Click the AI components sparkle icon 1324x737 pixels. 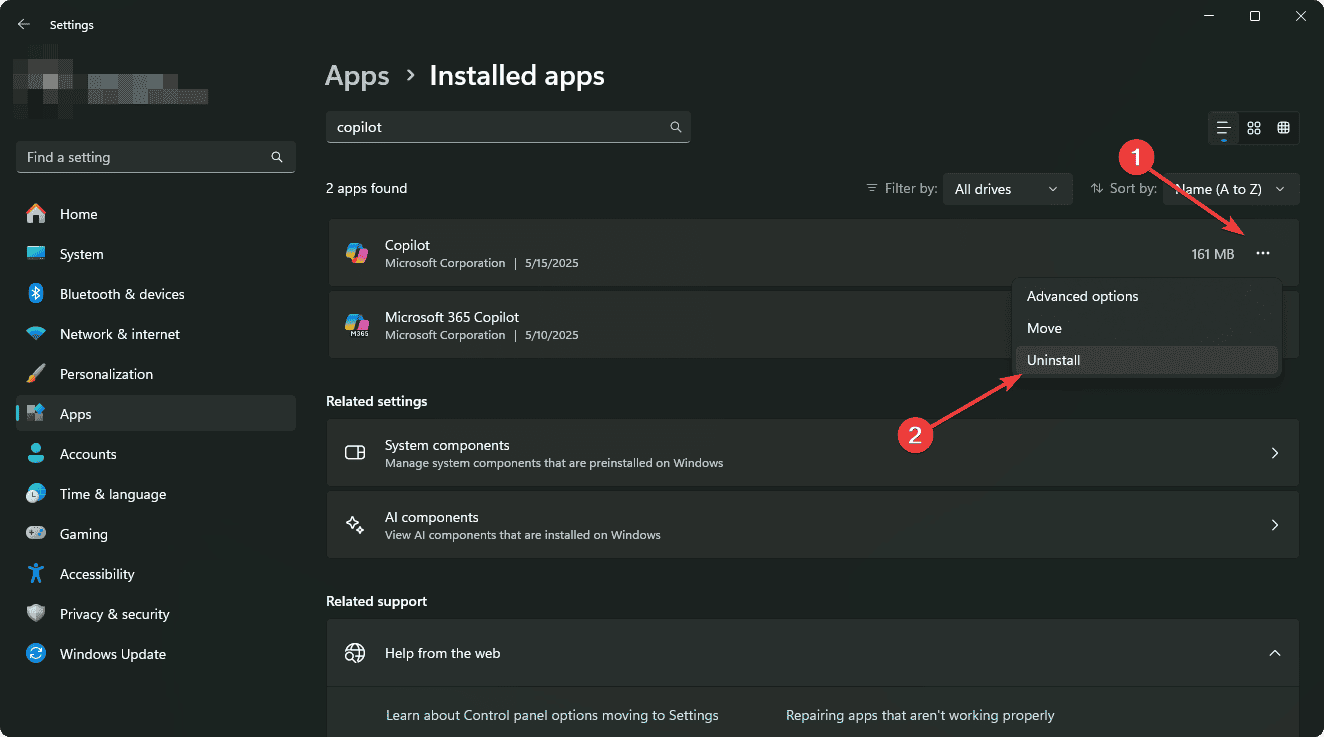355,525
